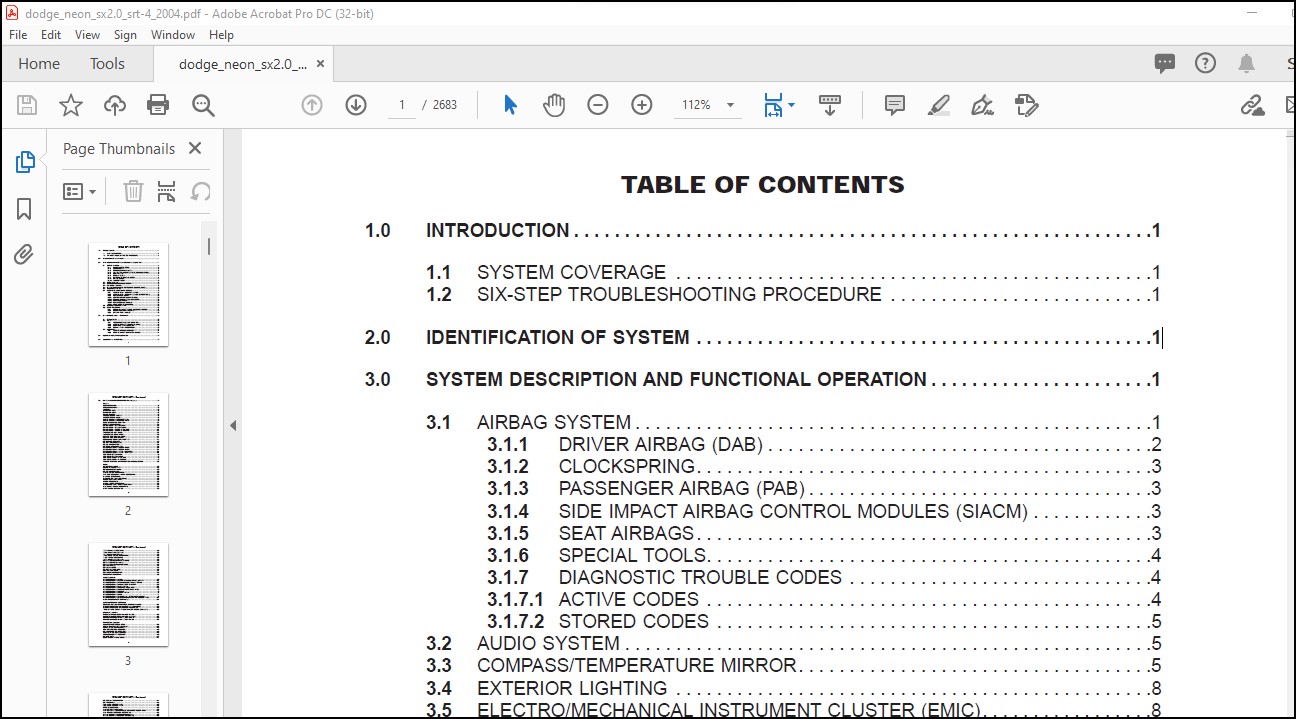This screenshot has width=1296, height=719.
Task: Click the rotate pages icon in the thumbnails panel
Action: pos(201,191)
